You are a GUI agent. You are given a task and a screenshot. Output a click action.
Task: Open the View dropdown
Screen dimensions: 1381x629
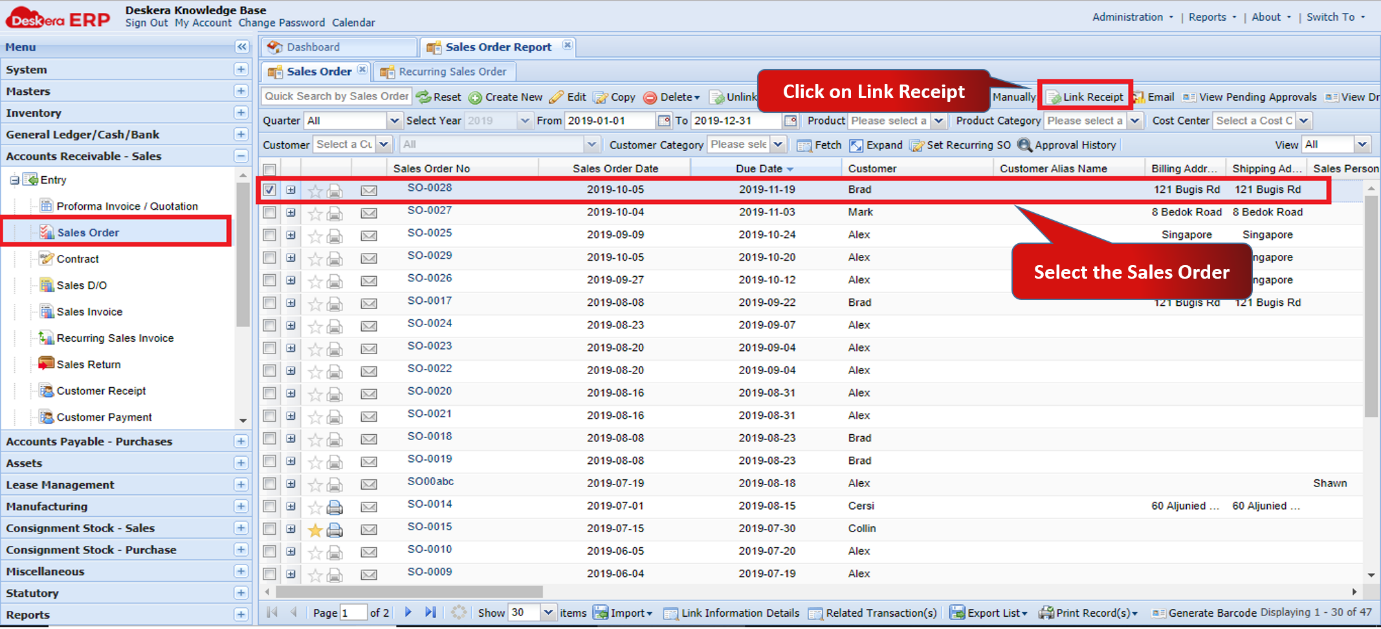(x=1362, y=145)
